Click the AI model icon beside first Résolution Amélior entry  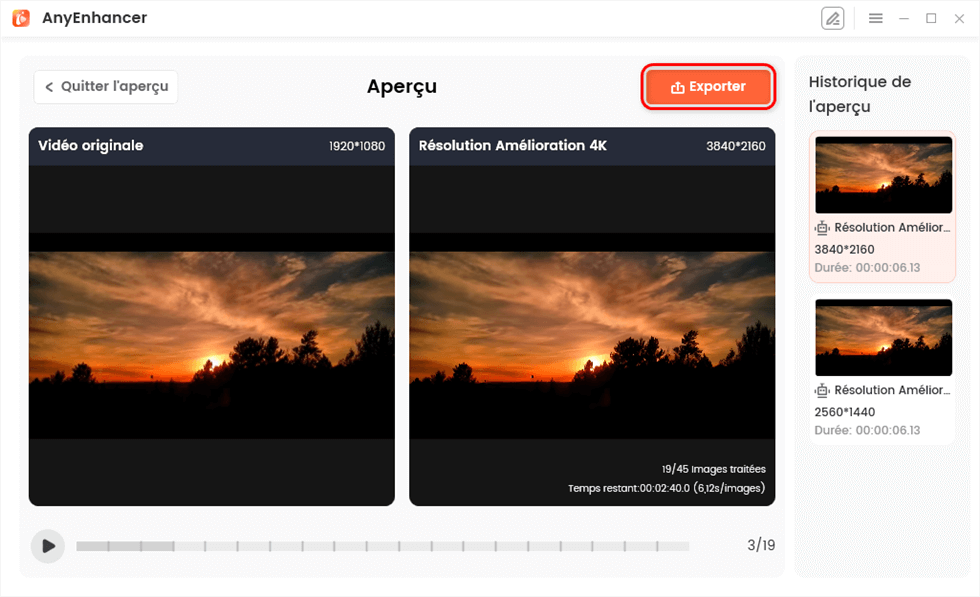click(822, 228)
